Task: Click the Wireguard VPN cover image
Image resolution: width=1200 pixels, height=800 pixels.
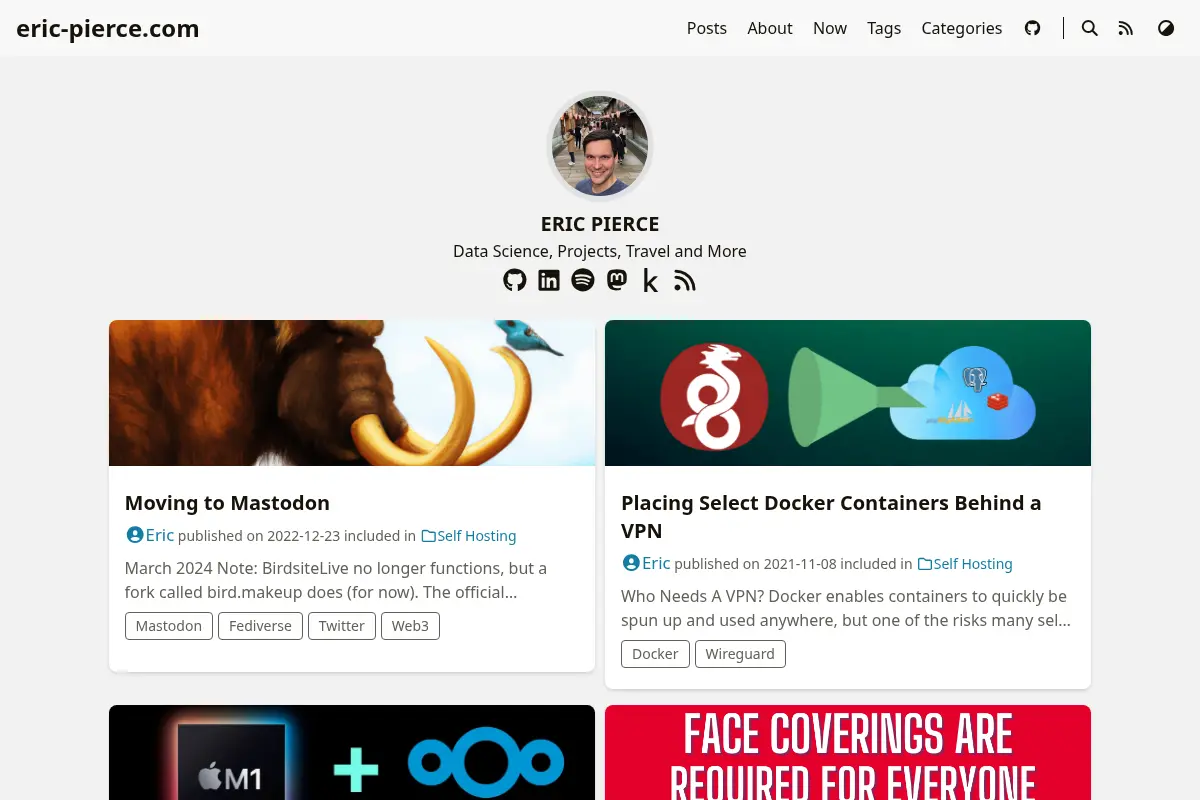Action: (848, 393)
